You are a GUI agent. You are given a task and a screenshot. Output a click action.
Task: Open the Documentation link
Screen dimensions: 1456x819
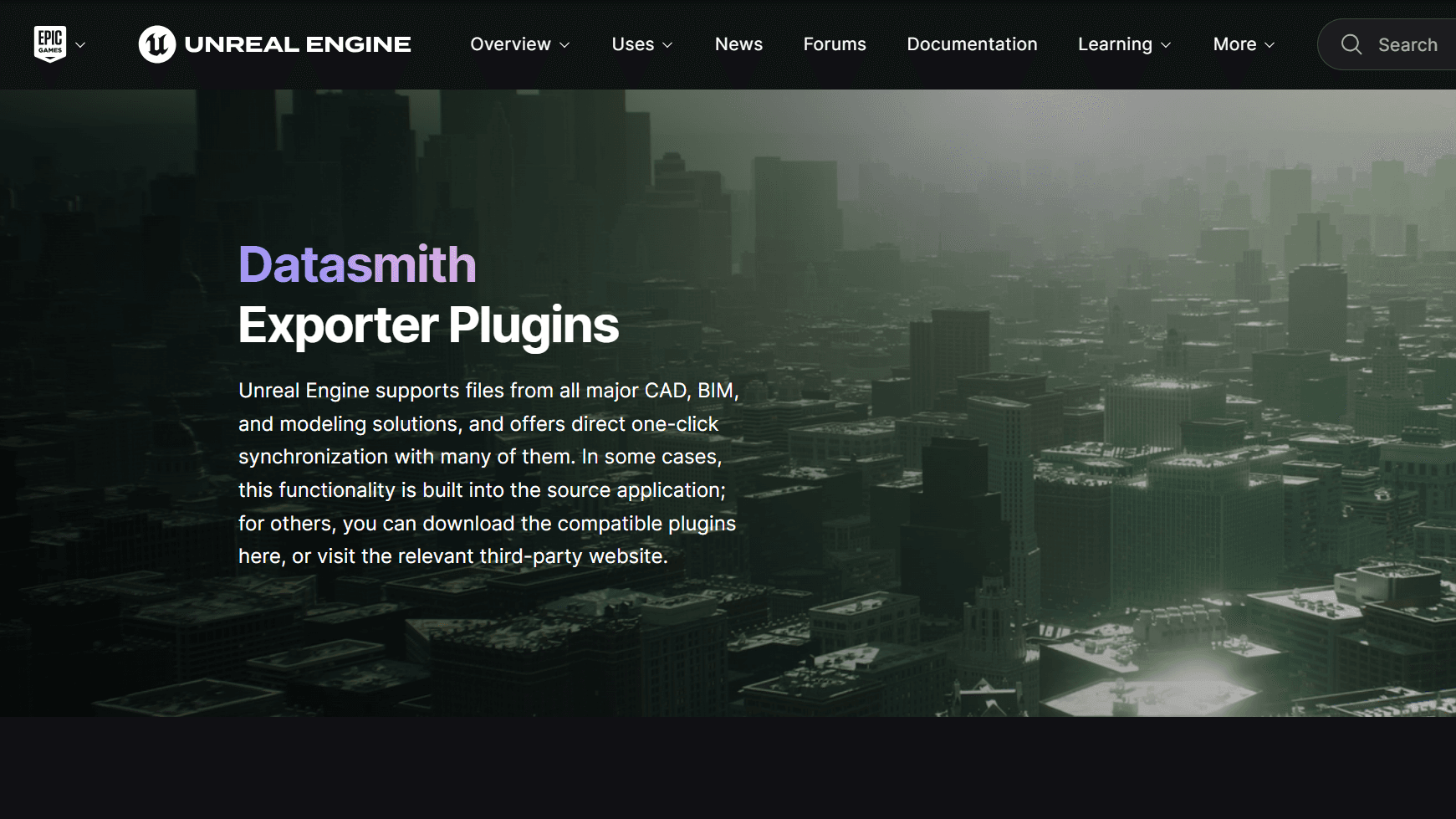pos(972,44)
